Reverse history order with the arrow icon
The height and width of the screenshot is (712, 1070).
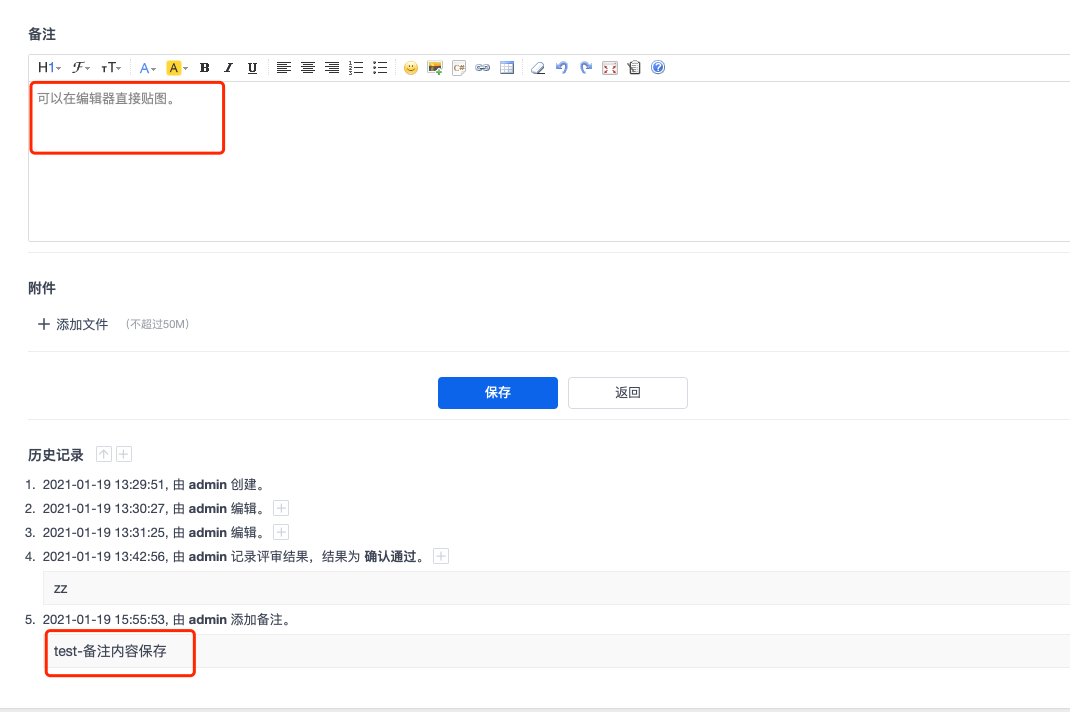click(104, 454)
